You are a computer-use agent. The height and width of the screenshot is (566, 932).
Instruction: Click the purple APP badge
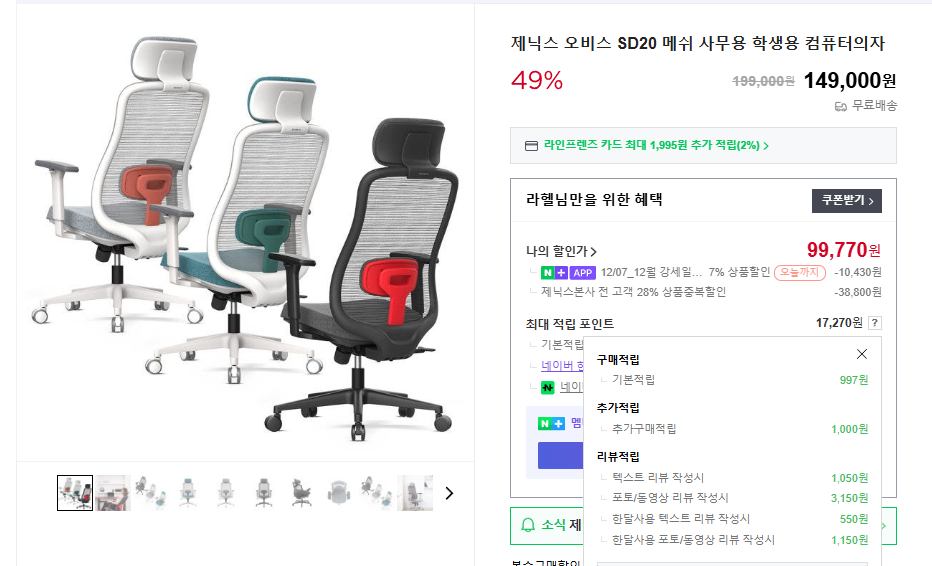[x=582, y=273]
